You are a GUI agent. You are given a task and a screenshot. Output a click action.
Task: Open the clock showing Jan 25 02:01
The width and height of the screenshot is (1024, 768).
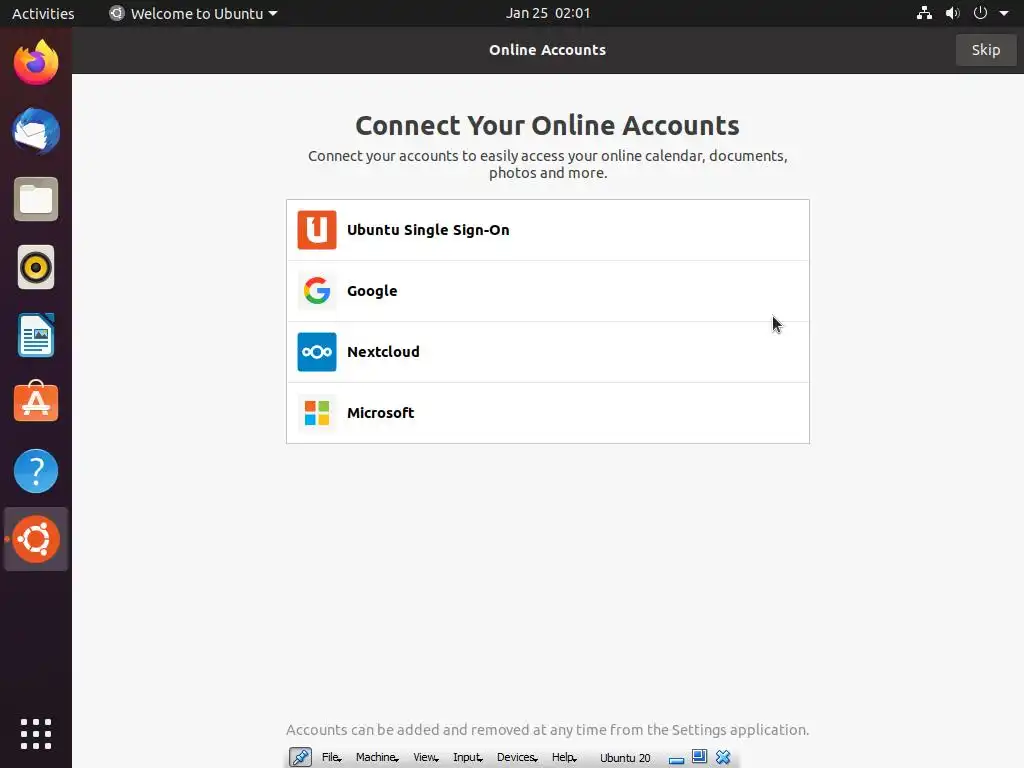tap(548, 13)
